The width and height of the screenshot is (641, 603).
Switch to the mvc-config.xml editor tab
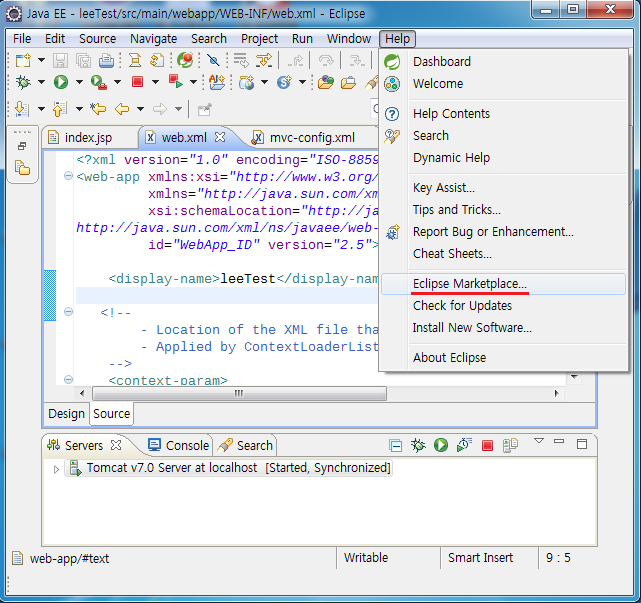pyautogui.click(x=312, y=137)
